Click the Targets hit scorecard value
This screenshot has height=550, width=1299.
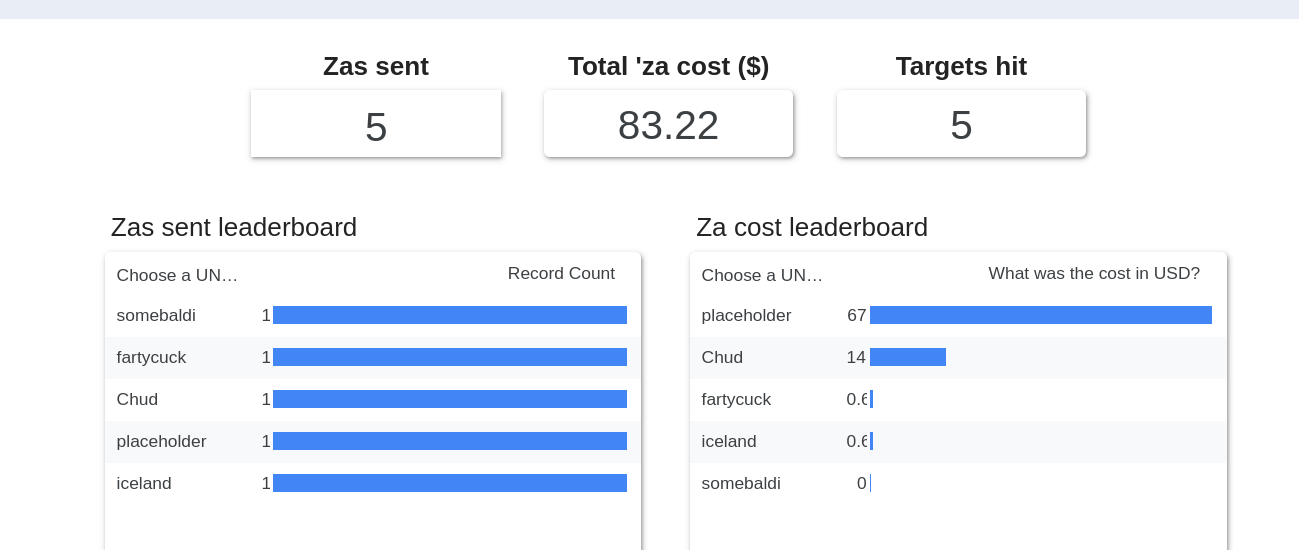(961, 125)
